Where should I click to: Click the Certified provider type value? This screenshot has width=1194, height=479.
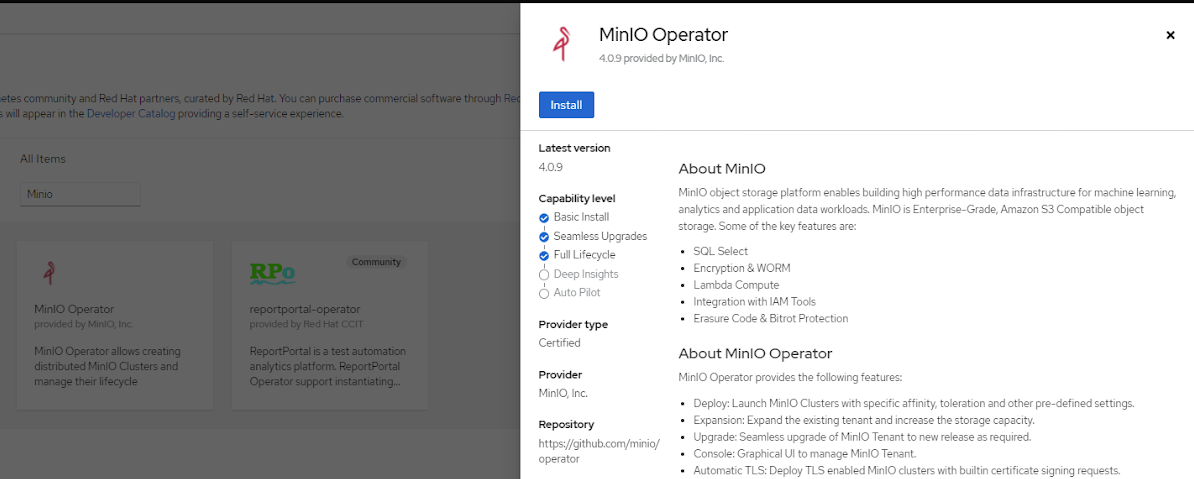pos(559,343)
